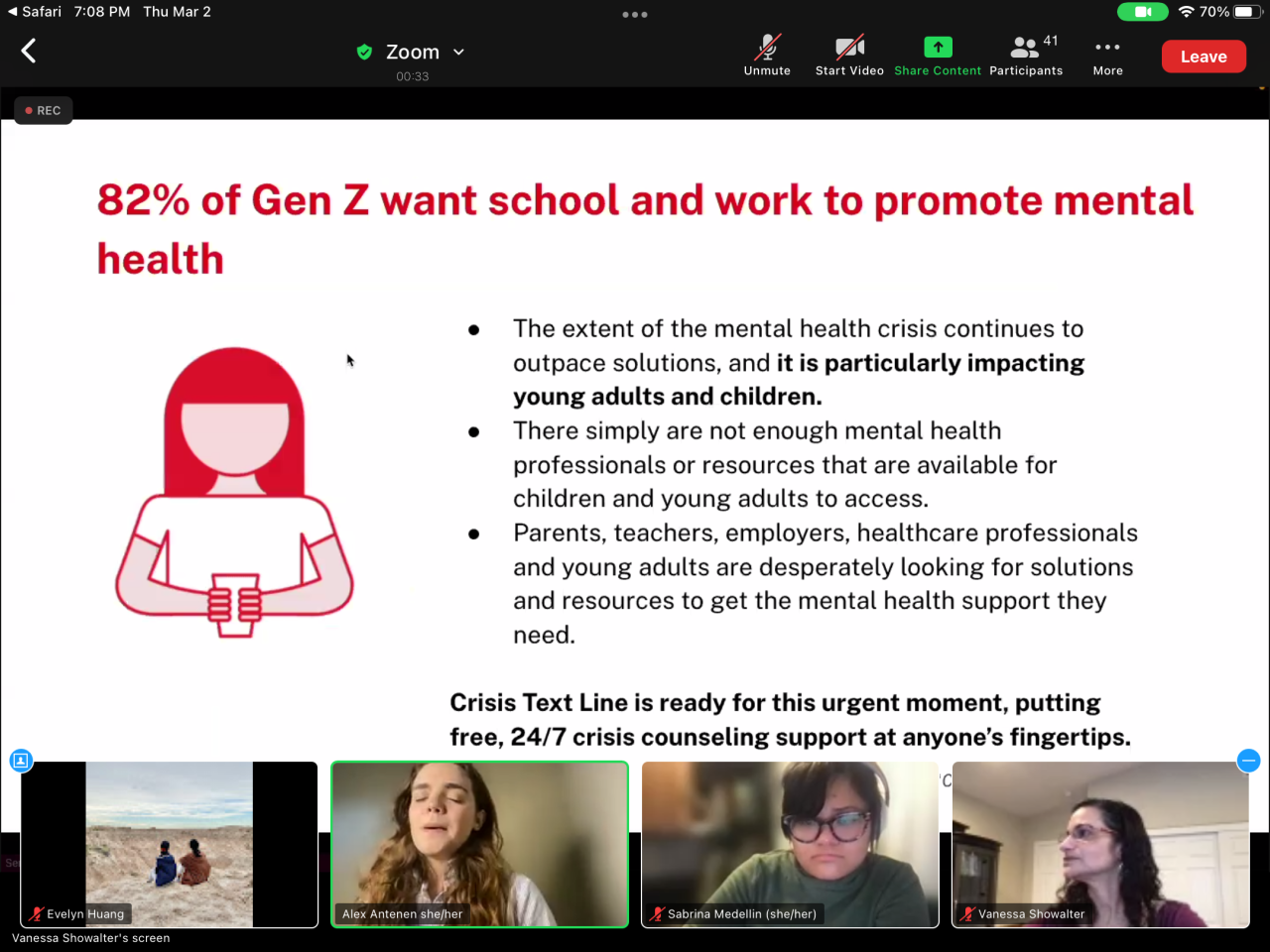
Task: Tap the green screen recording status pill
Action: click(x=1143, y=12)
